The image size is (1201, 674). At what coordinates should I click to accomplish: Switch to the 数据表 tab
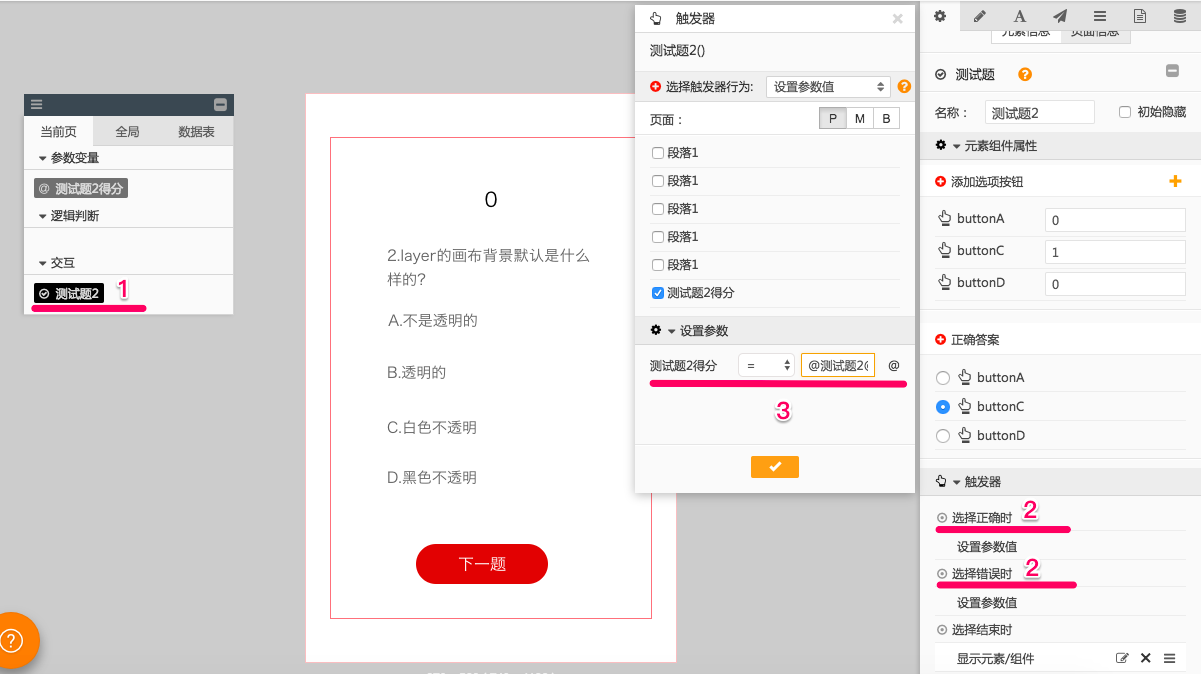tap(196, 131)
